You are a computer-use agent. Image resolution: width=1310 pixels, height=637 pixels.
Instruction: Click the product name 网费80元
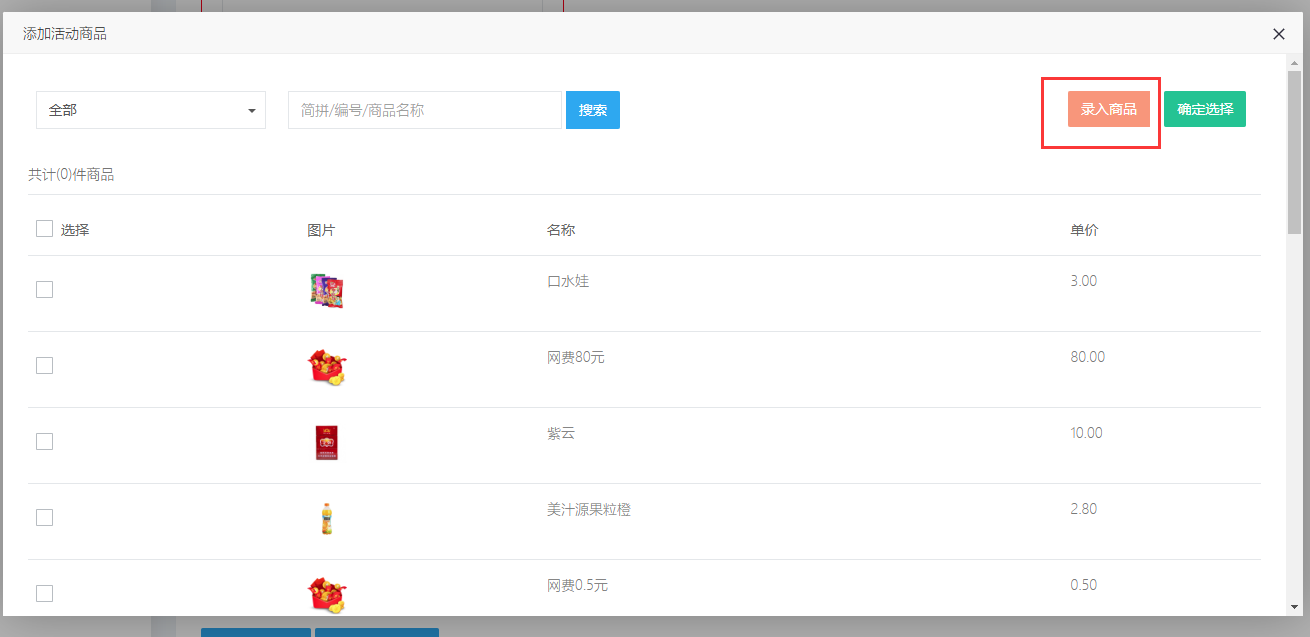pyautogui.click(x=576, y=357)
